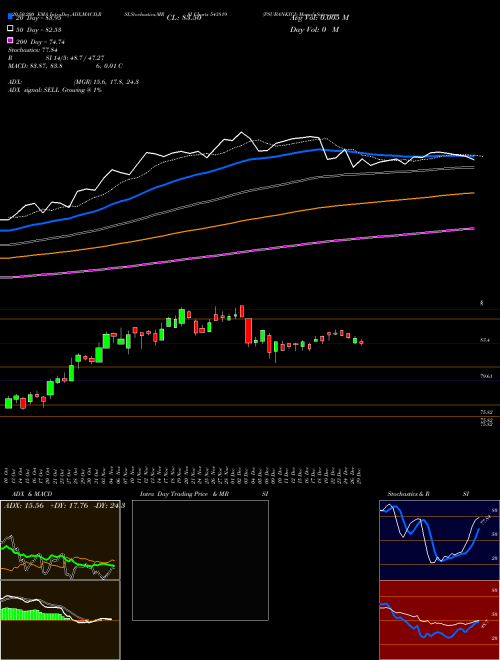The height and width of the screenshot is (660, 500).
Task: Click the blue 20 Day legend swatch
Action: [x=10, y=17]
